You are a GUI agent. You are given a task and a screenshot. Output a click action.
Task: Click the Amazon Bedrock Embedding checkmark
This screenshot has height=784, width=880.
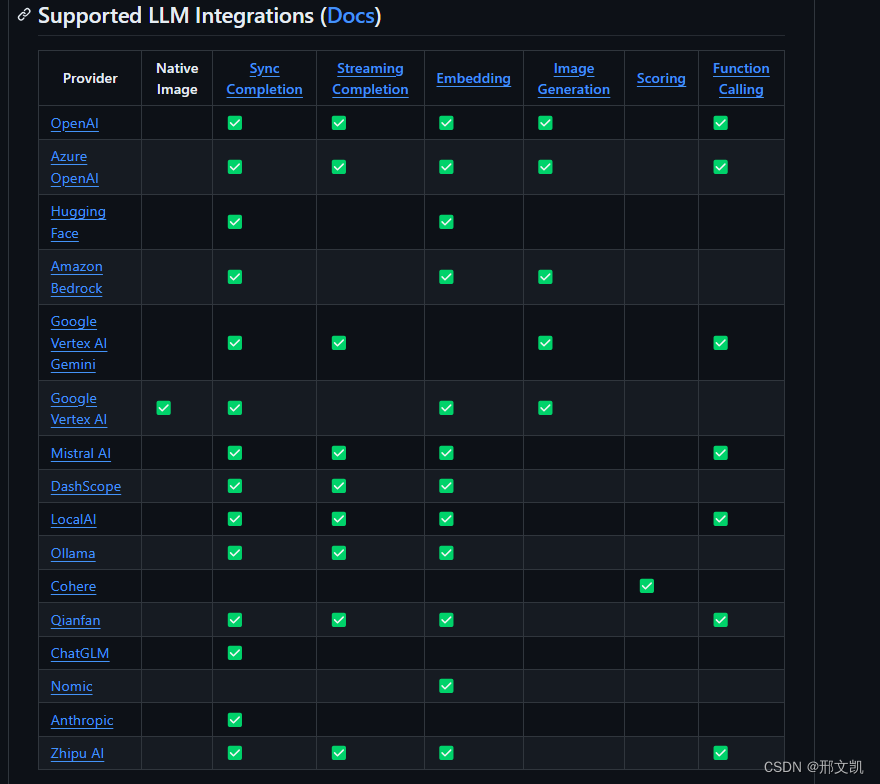446,277
